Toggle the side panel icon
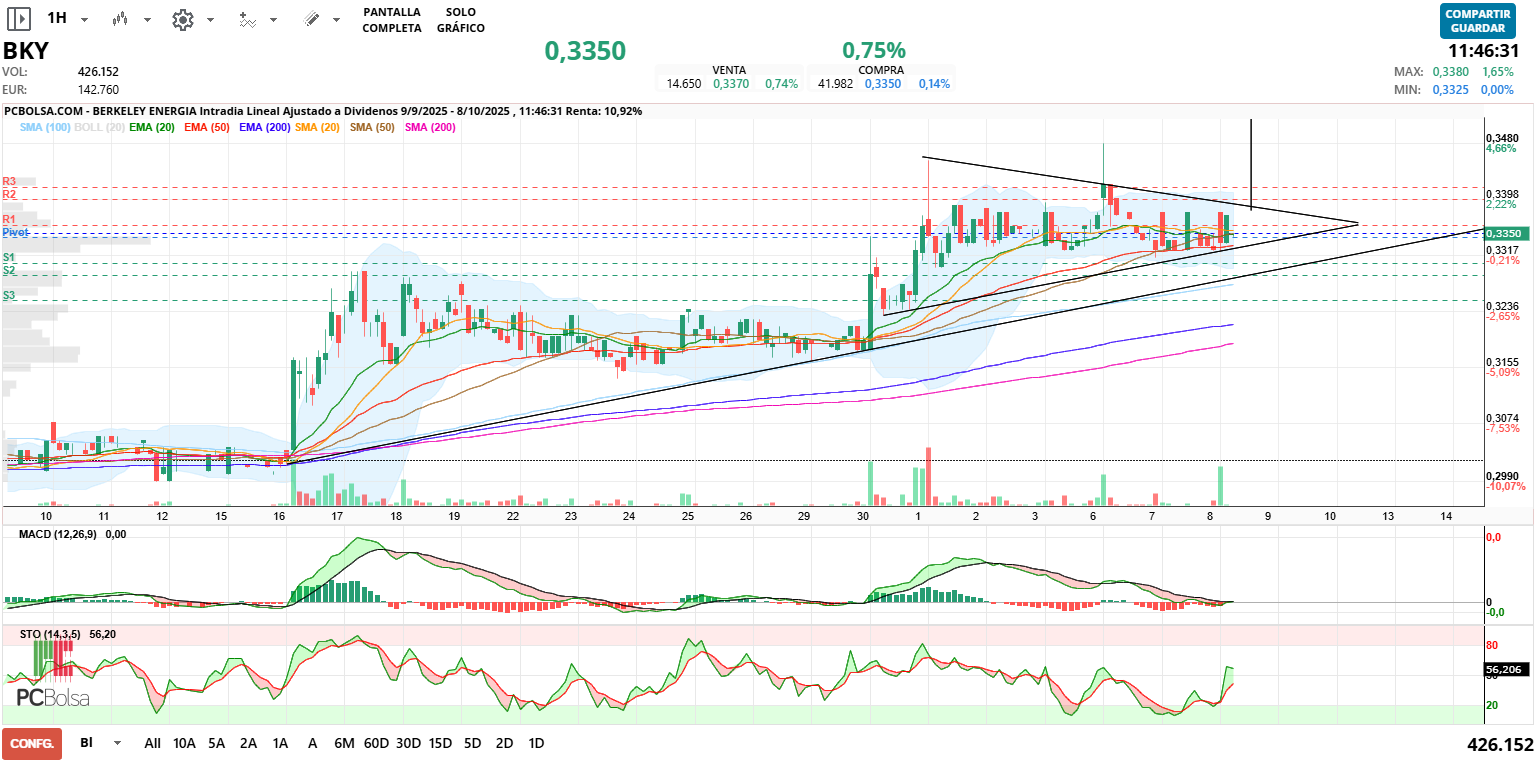Viewport: 1536px width, 766px height. click(x=18, y=19)
